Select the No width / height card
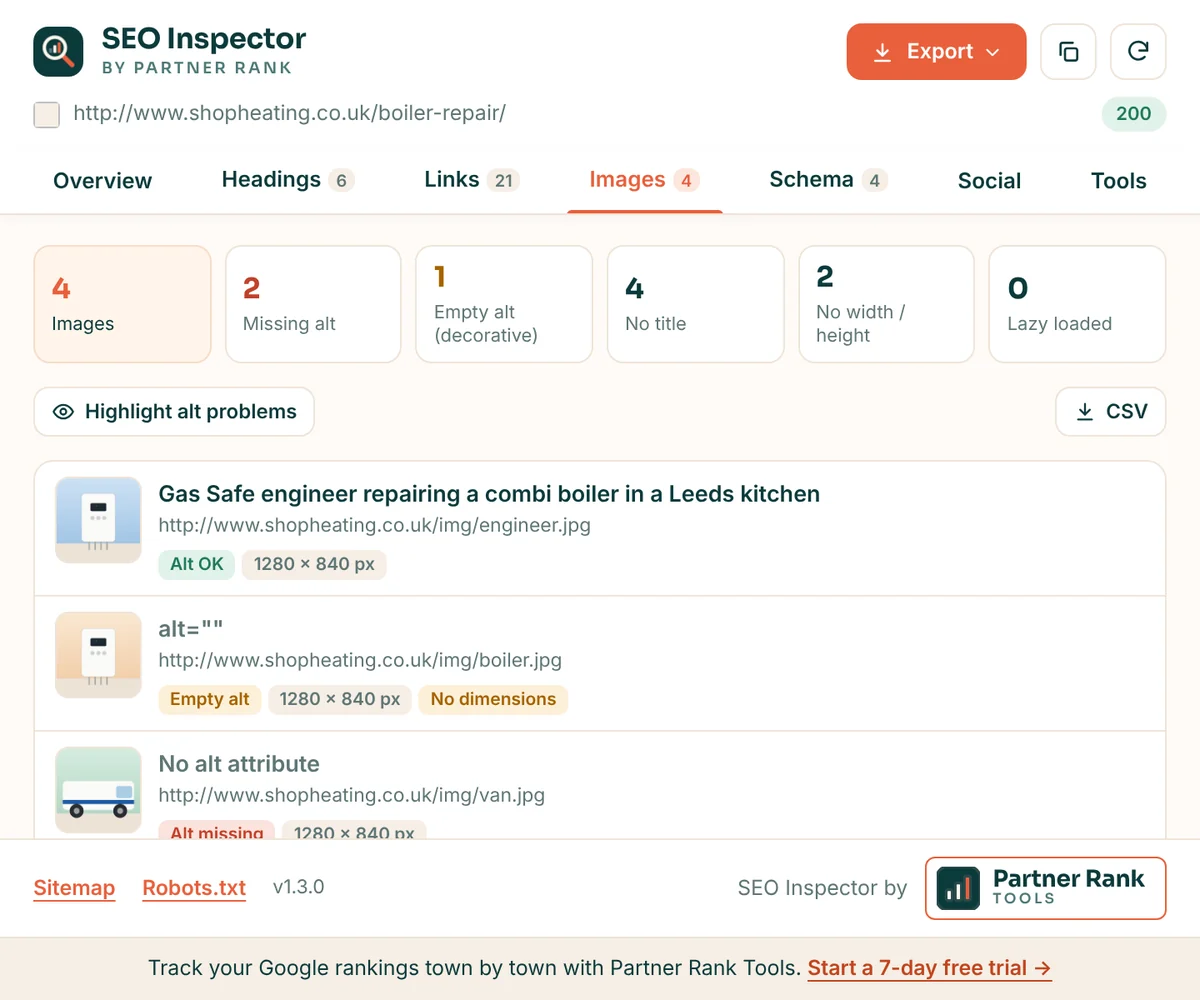This screenshot has height=1000, width=1200. pos(886,304)
